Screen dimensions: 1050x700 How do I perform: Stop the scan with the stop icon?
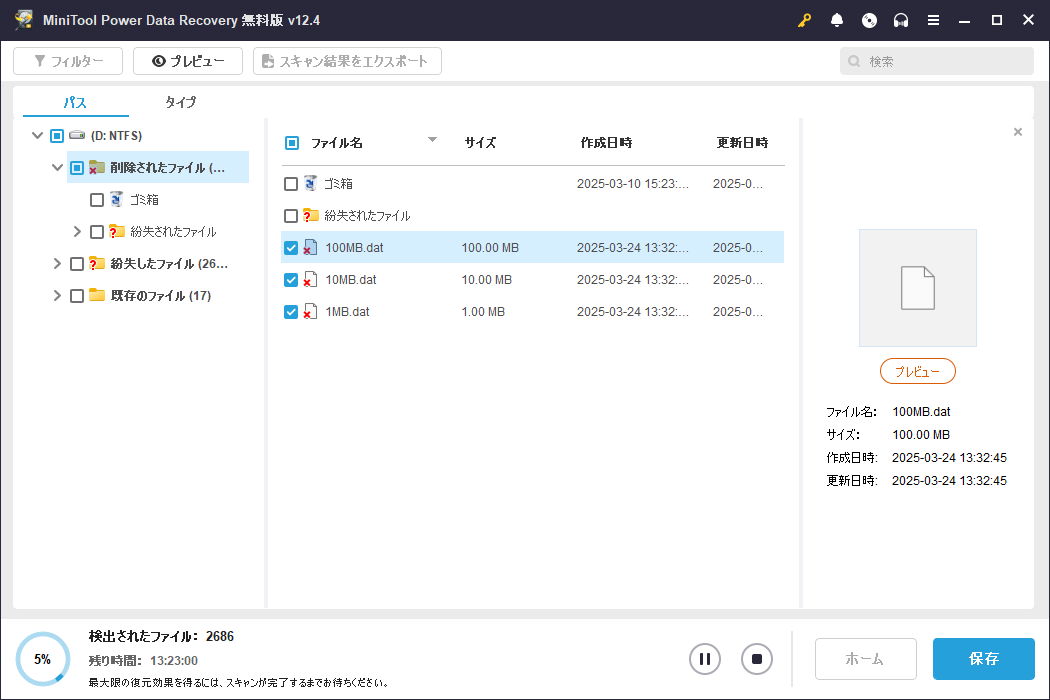(757, 659)
